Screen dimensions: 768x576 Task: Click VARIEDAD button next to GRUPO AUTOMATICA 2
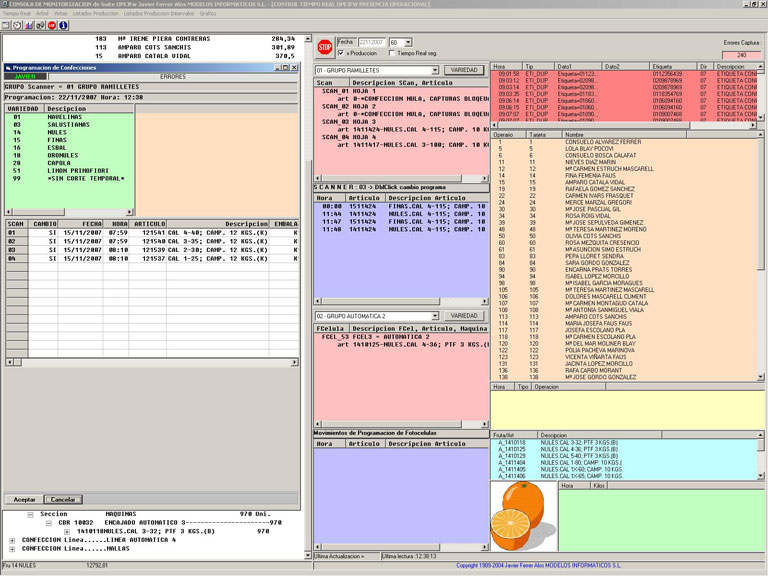click(x=464, y=316)
